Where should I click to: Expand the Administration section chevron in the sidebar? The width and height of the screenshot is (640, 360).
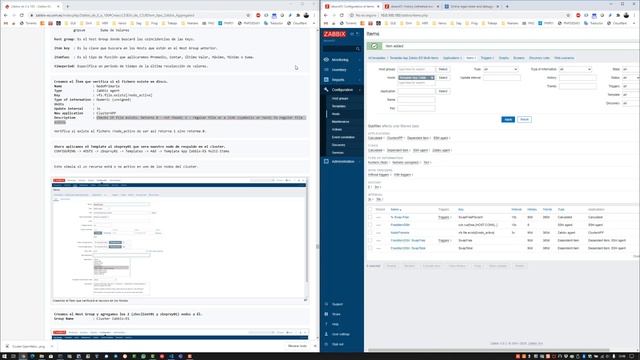pyautogui.click(x=359, y=161)
